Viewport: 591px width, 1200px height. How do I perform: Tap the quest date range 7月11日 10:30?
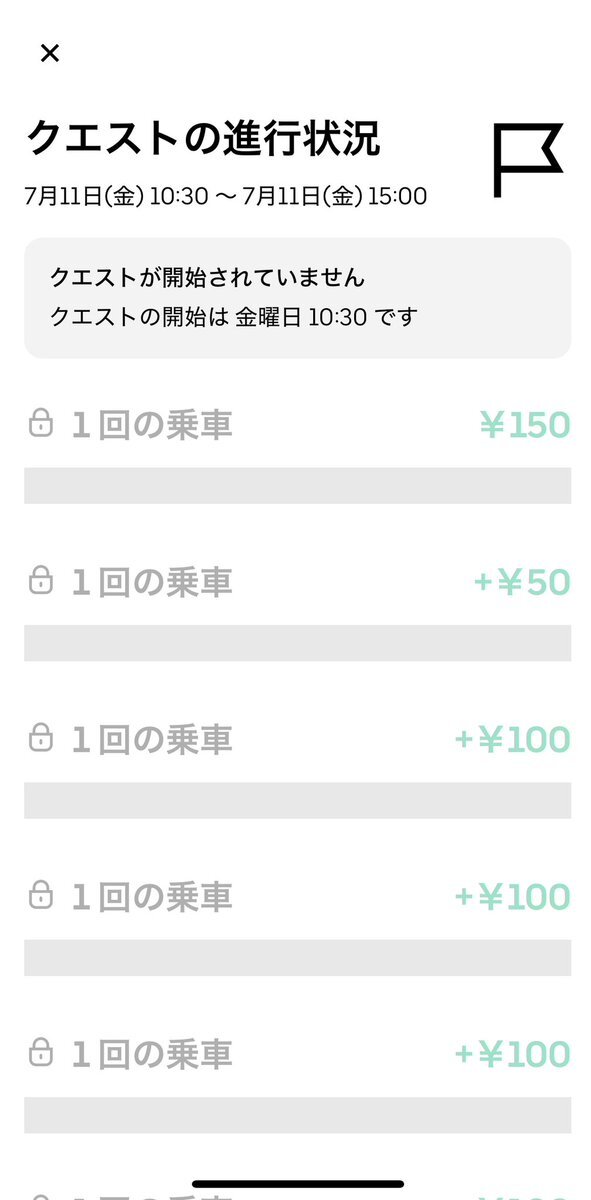(x=226, y=196)
